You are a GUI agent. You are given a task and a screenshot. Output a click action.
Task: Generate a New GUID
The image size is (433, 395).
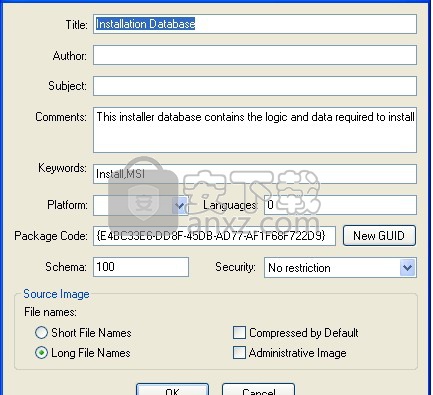379,236
